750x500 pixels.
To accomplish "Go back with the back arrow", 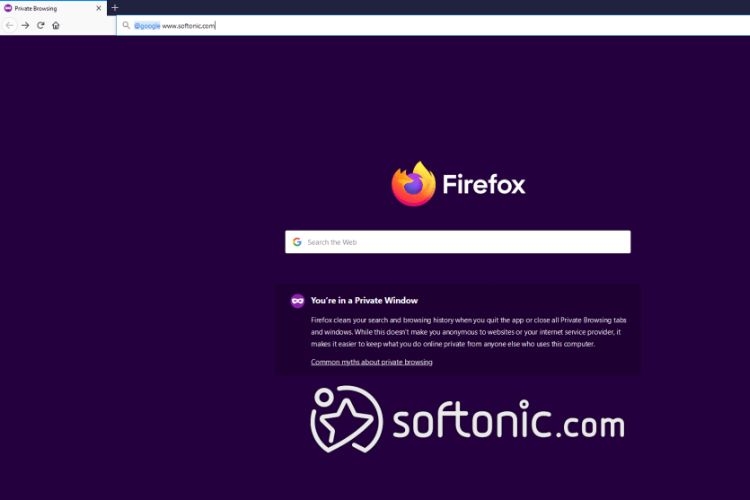I will pos(10,25).
